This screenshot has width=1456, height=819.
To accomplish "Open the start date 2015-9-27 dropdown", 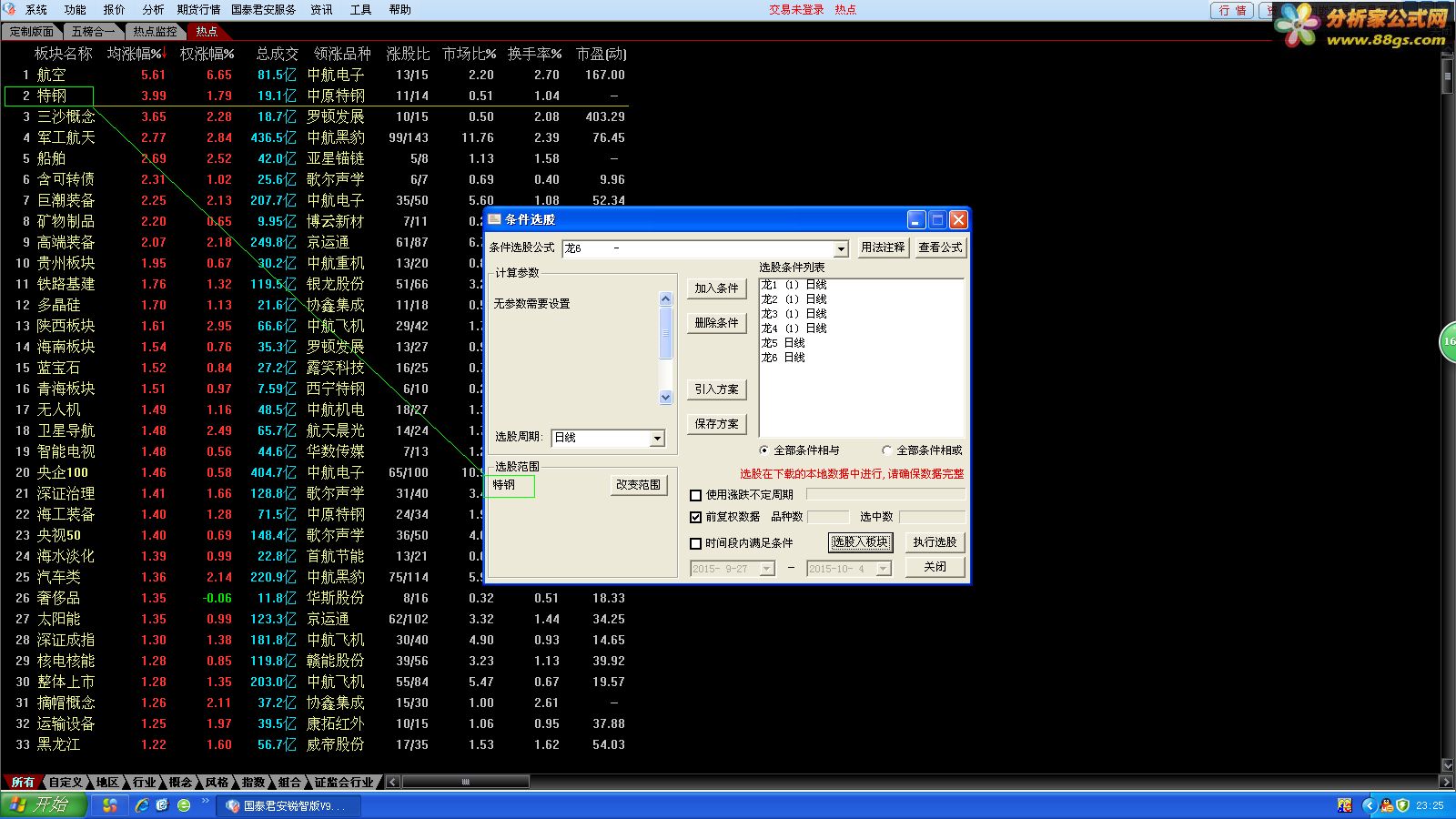I will (766, 569).
